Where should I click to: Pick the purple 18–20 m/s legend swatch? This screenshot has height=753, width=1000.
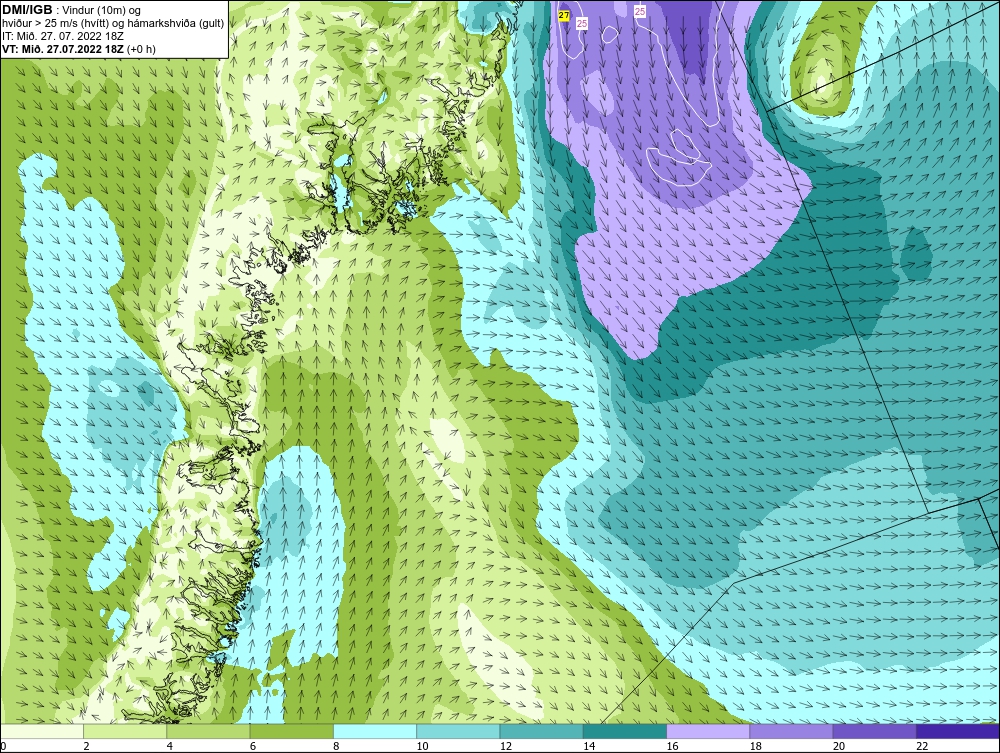[x=791, y=731]
